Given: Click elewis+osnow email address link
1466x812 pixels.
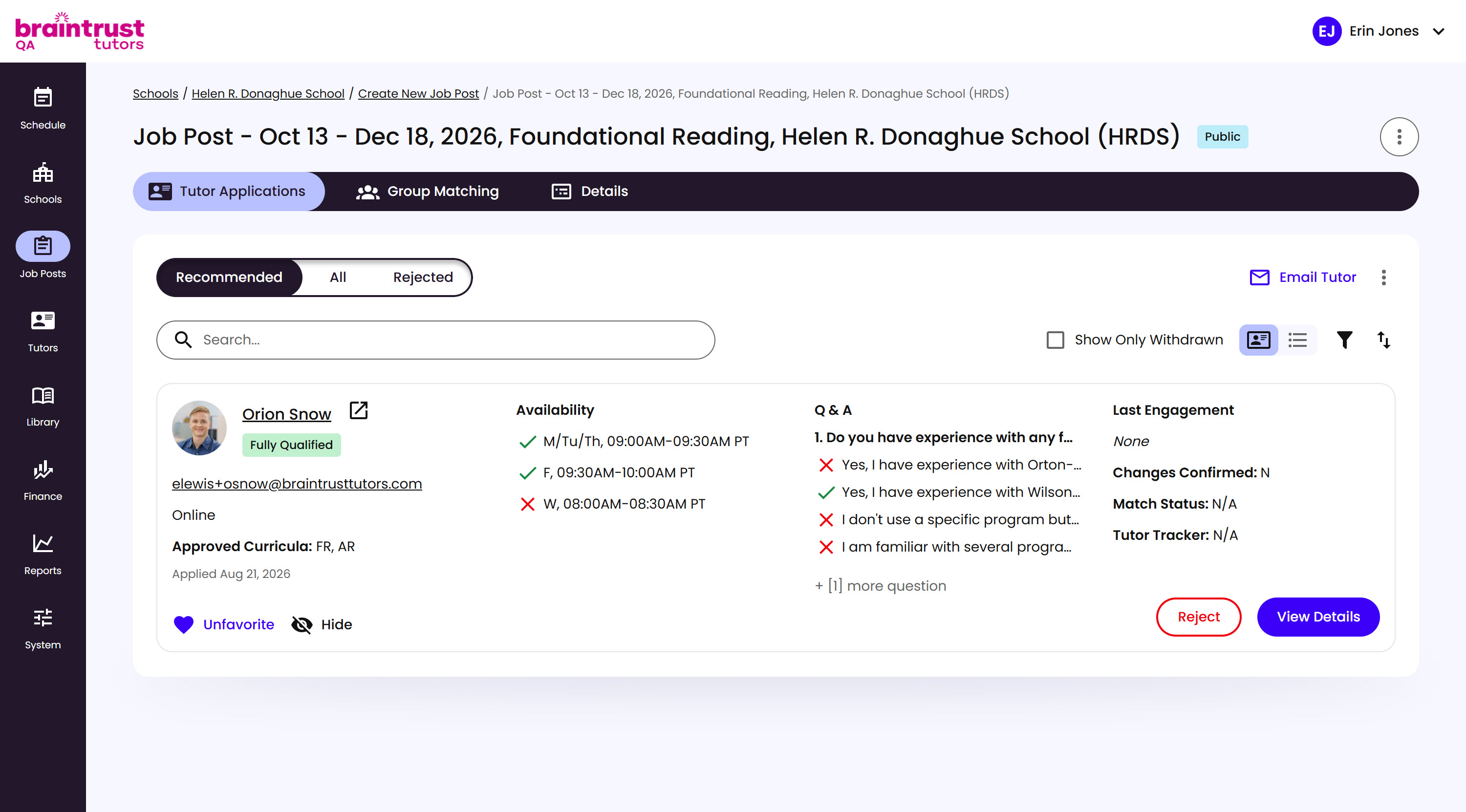Looking at the screenshot, I should [x=297, y=484].
